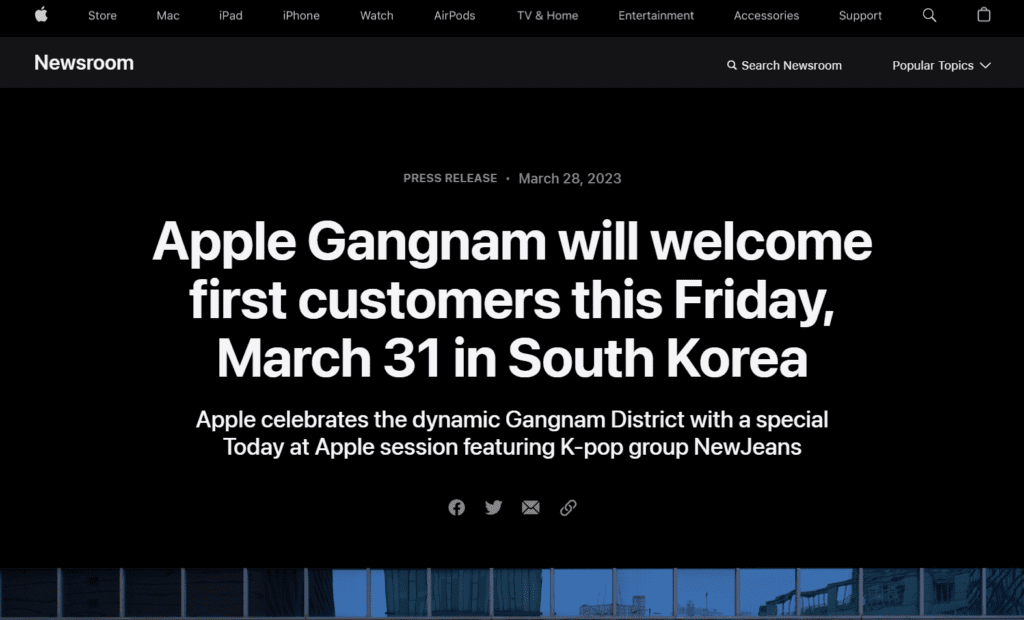
Task: Open the TV & Home menu
Action: (547, 16)
